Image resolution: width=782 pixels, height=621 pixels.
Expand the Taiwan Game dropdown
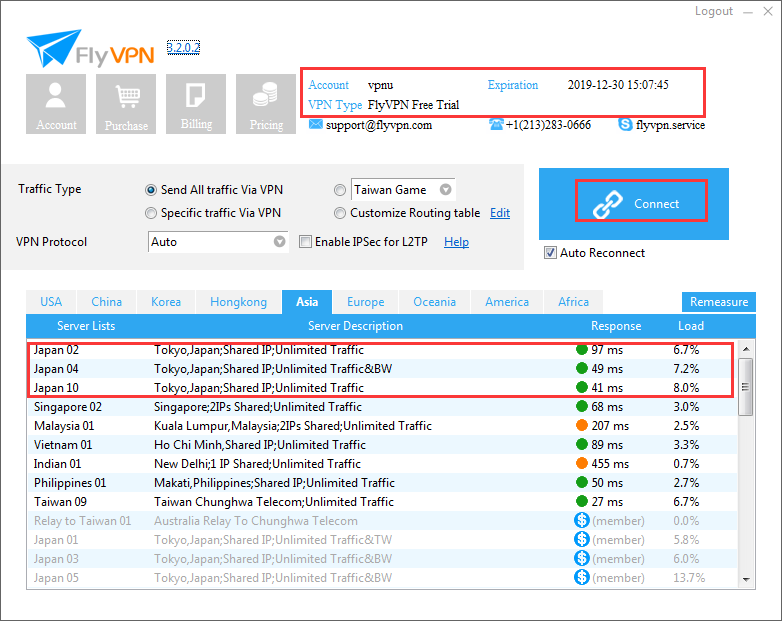click(445, 190)
